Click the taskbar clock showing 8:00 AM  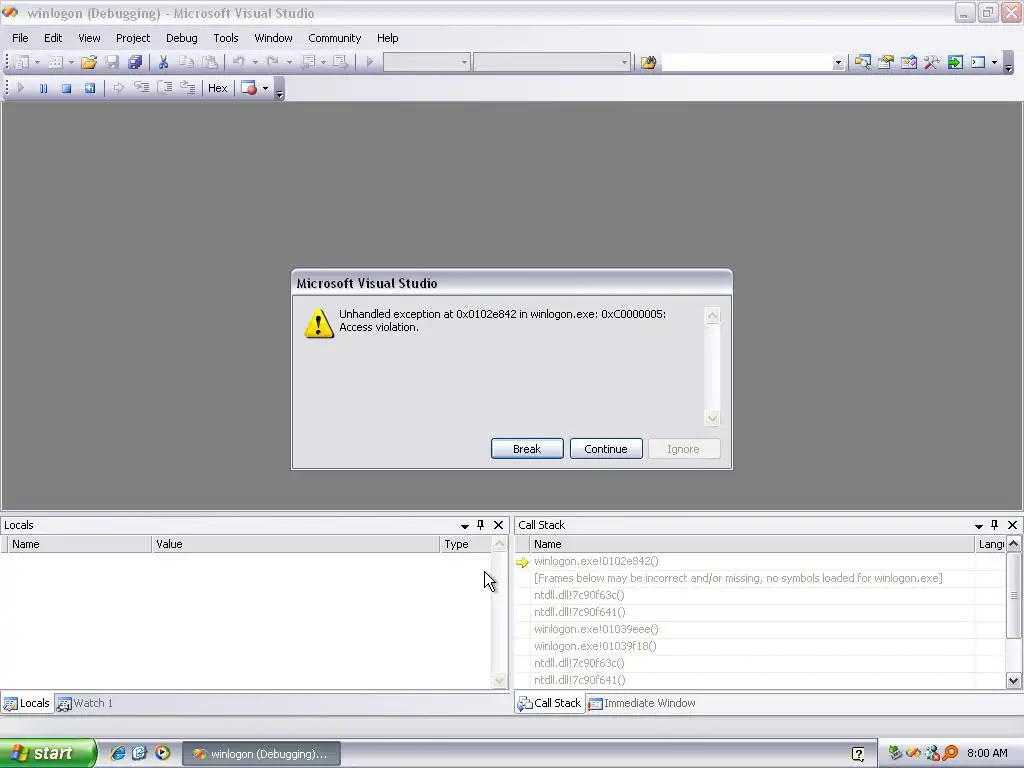click(x=987, y=754)
